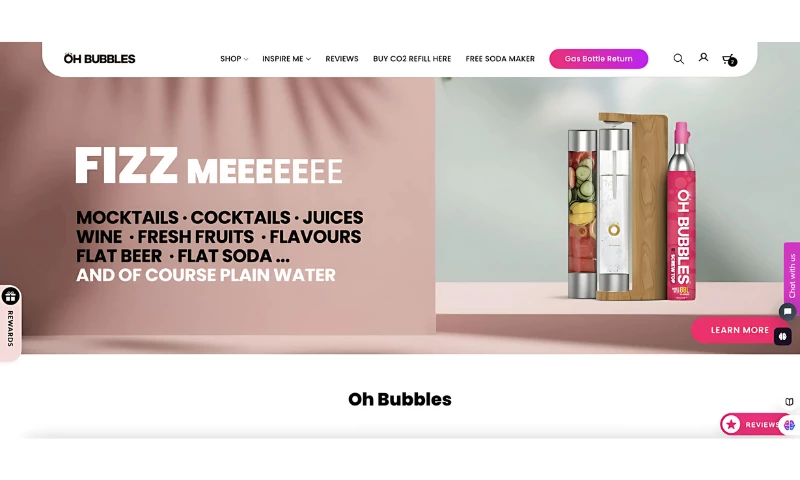Open the FREE SODA MAKER page
Viewport: 800px width, 480px height.
click(x=500, y=59)
